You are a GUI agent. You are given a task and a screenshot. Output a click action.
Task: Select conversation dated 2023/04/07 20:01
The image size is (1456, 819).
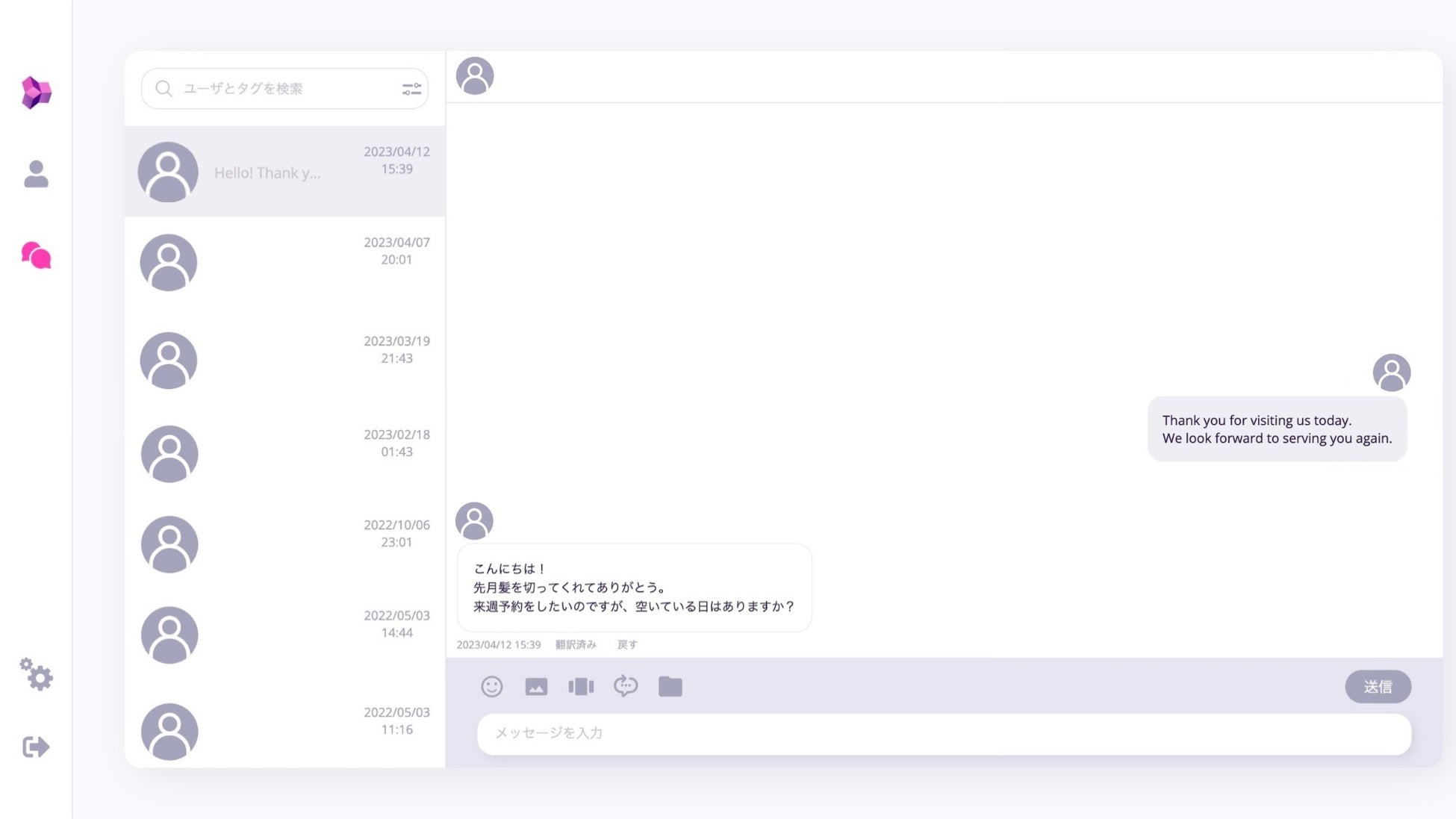(x=284, y=262)
